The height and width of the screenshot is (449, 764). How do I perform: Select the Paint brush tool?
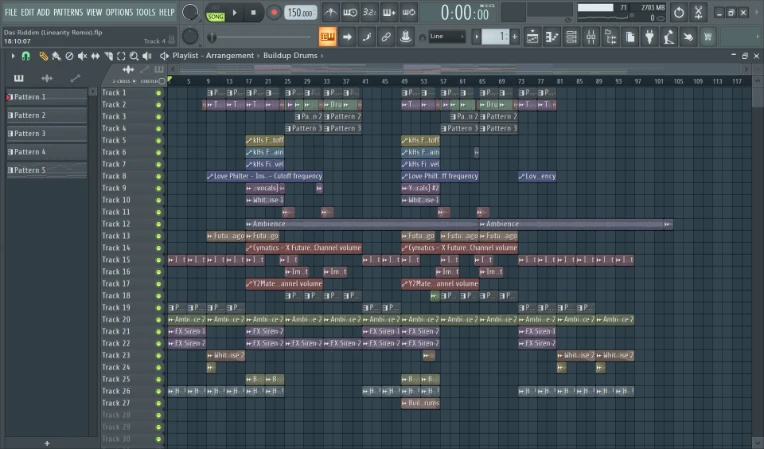(x=57, y=56)
